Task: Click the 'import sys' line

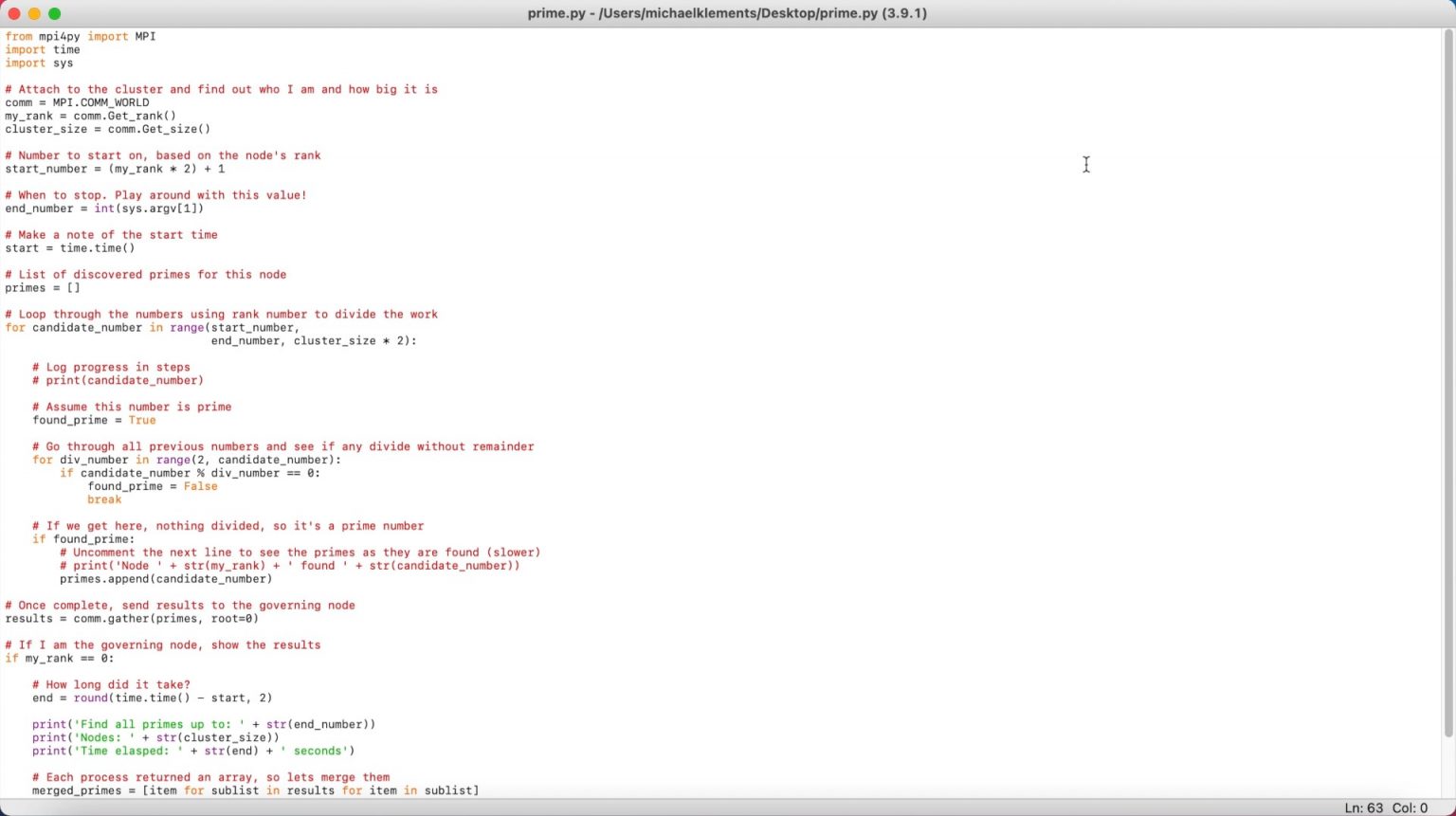Action: [39, 63]
